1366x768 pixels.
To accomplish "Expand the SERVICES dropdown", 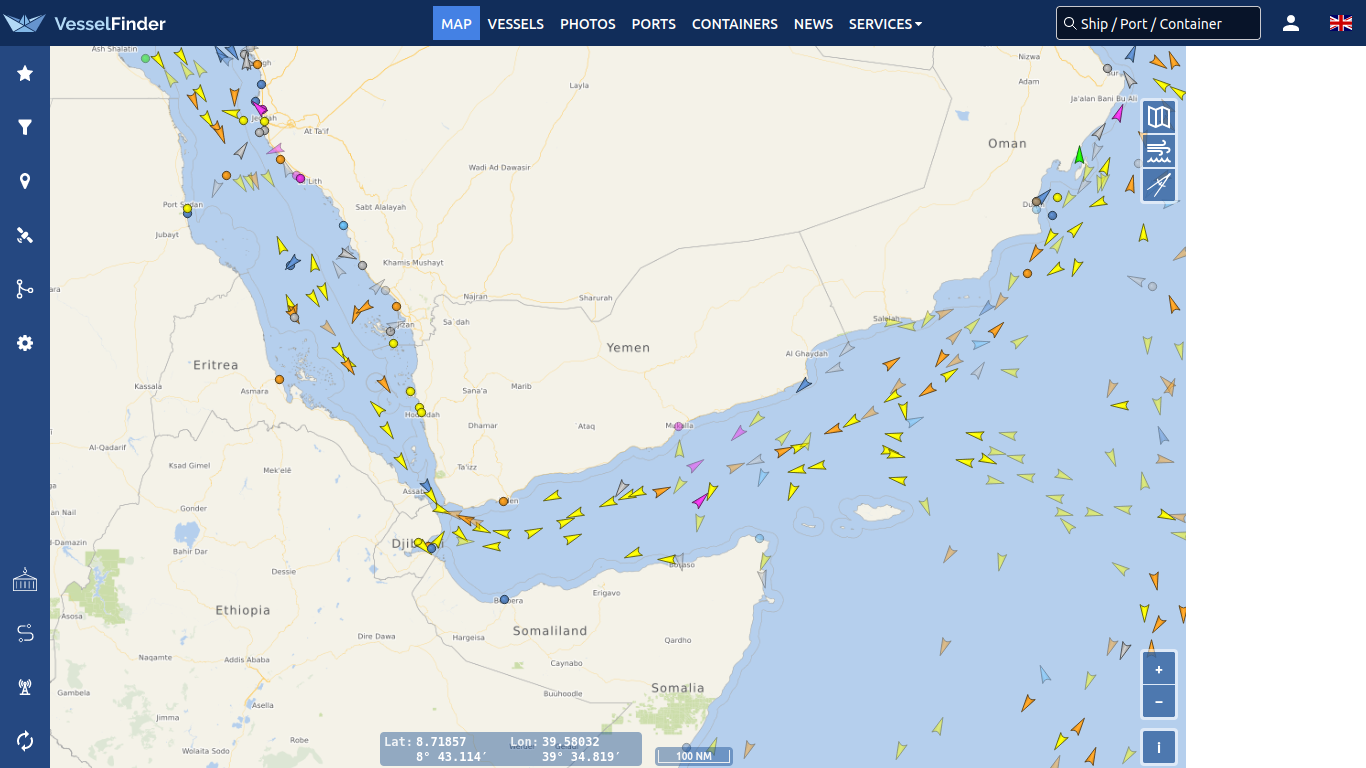I will pos(886,23).
